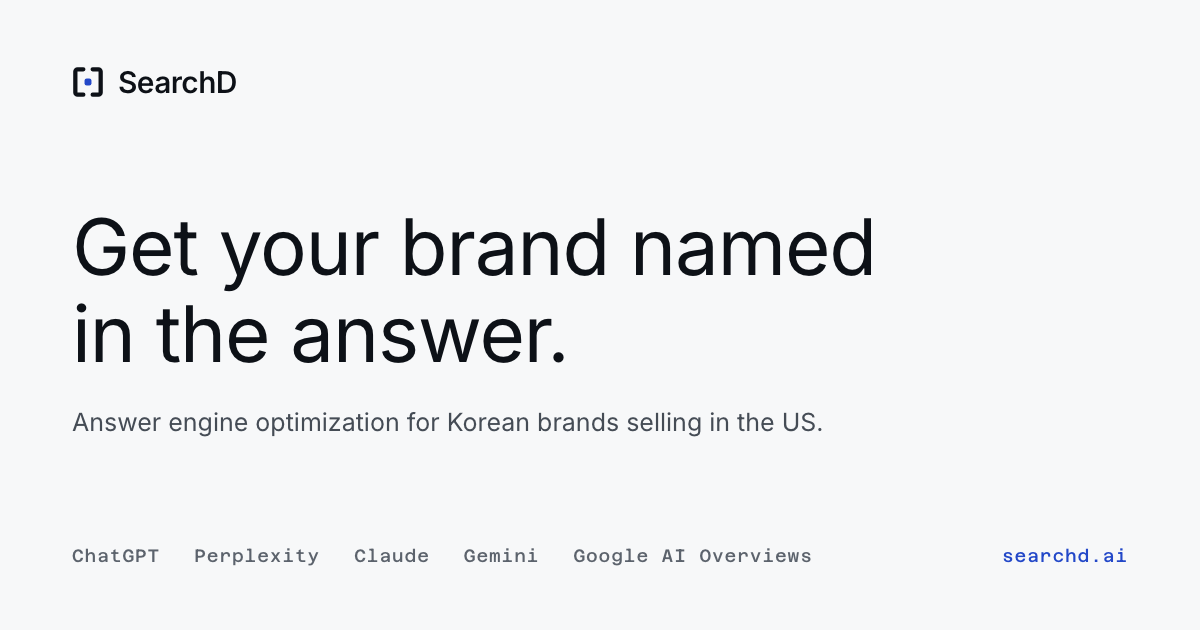The image size is (1200, 630).
Task: Click the blue dot inside the logo
Action: point(88,82)
